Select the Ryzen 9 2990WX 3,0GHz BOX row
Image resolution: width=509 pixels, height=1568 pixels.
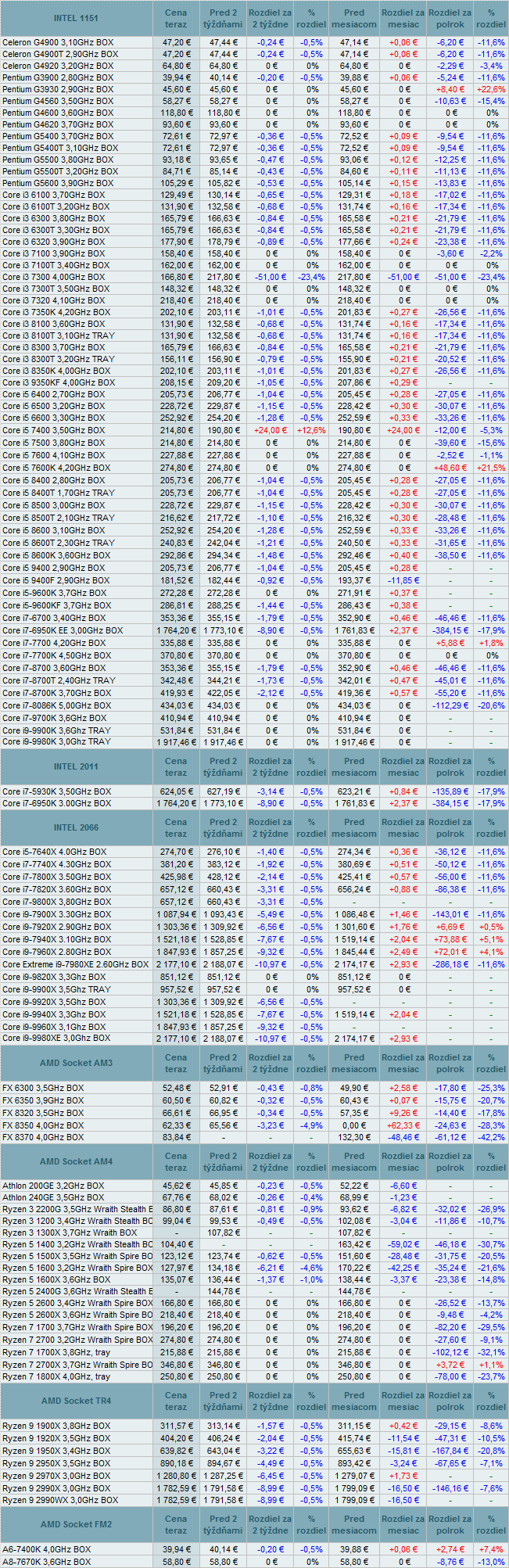(60, 1500)
